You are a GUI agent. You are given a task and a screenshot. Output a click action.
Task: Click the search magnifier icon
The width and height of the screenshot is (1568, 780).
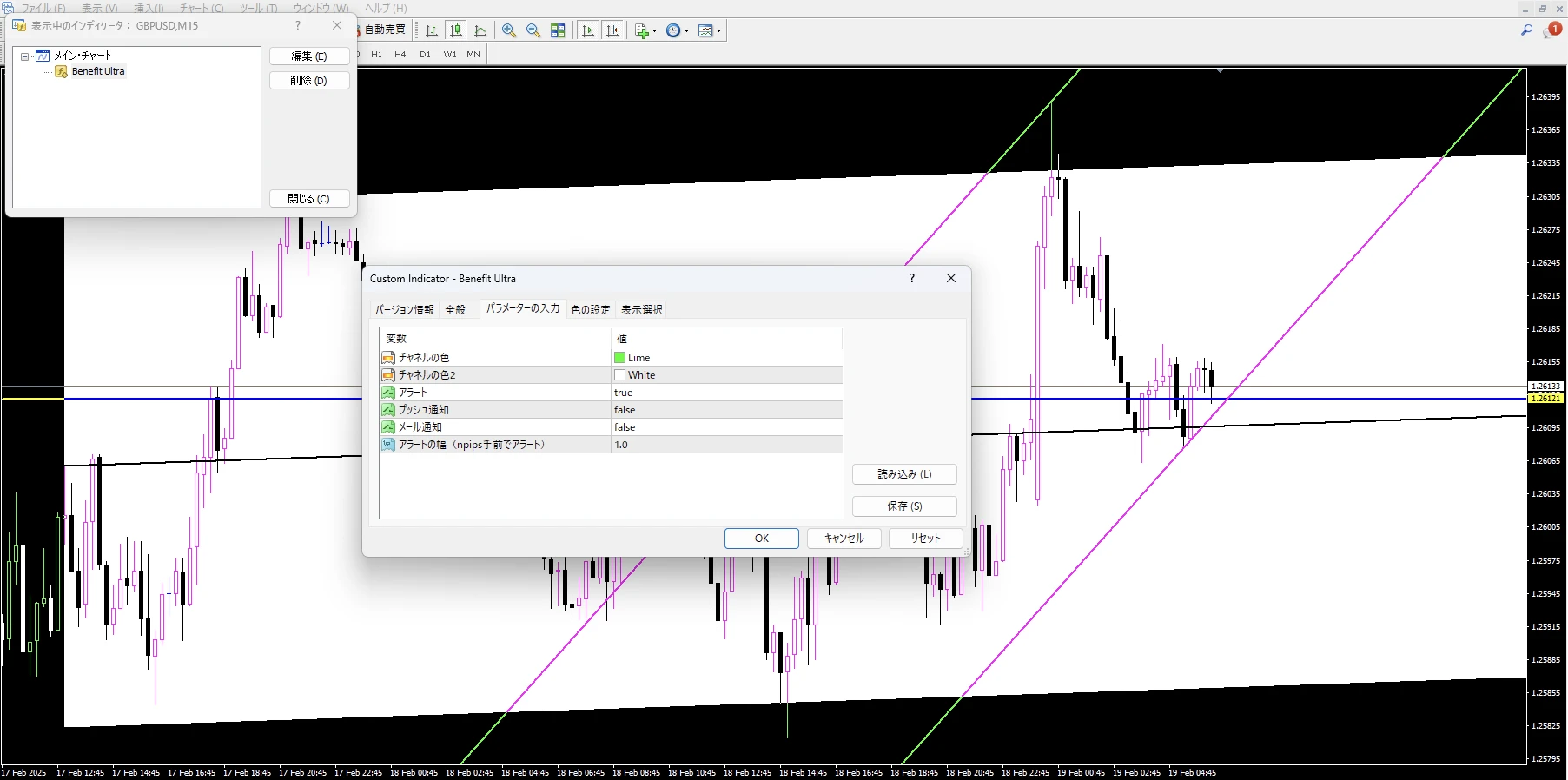pyautogui.click(x=1526, y=30)
